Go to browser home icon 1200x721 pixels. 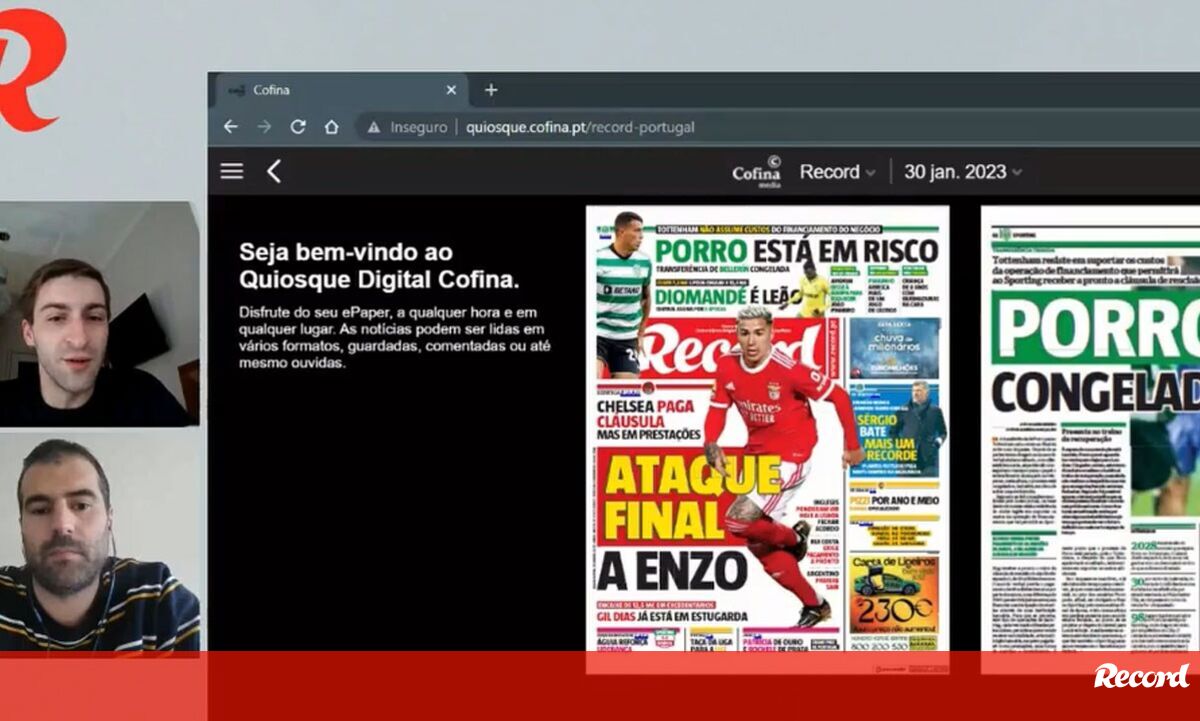tap(331, 127)
